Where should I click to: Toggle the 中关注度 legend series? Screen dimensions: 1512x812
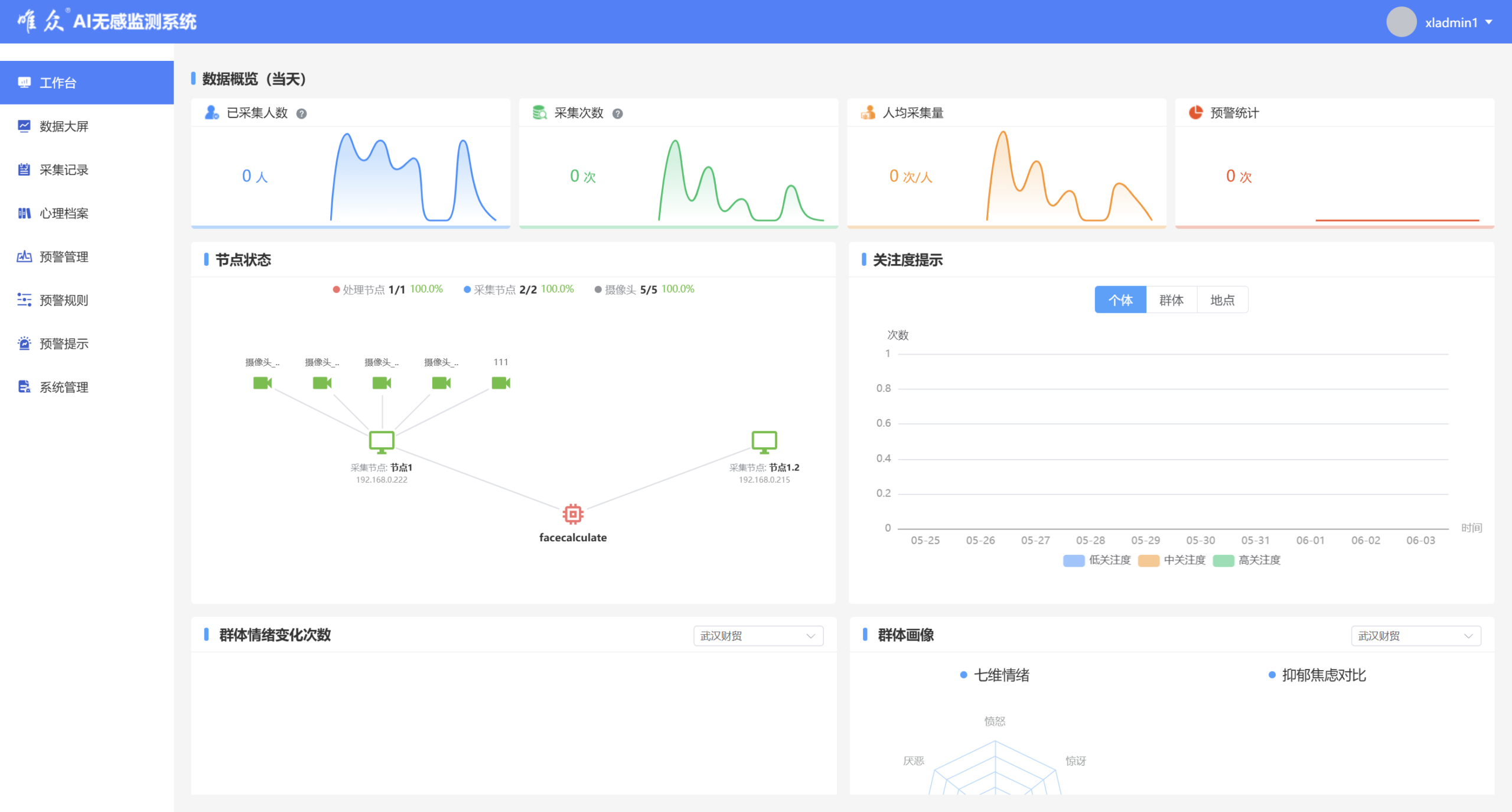(x=1171, y=560)
